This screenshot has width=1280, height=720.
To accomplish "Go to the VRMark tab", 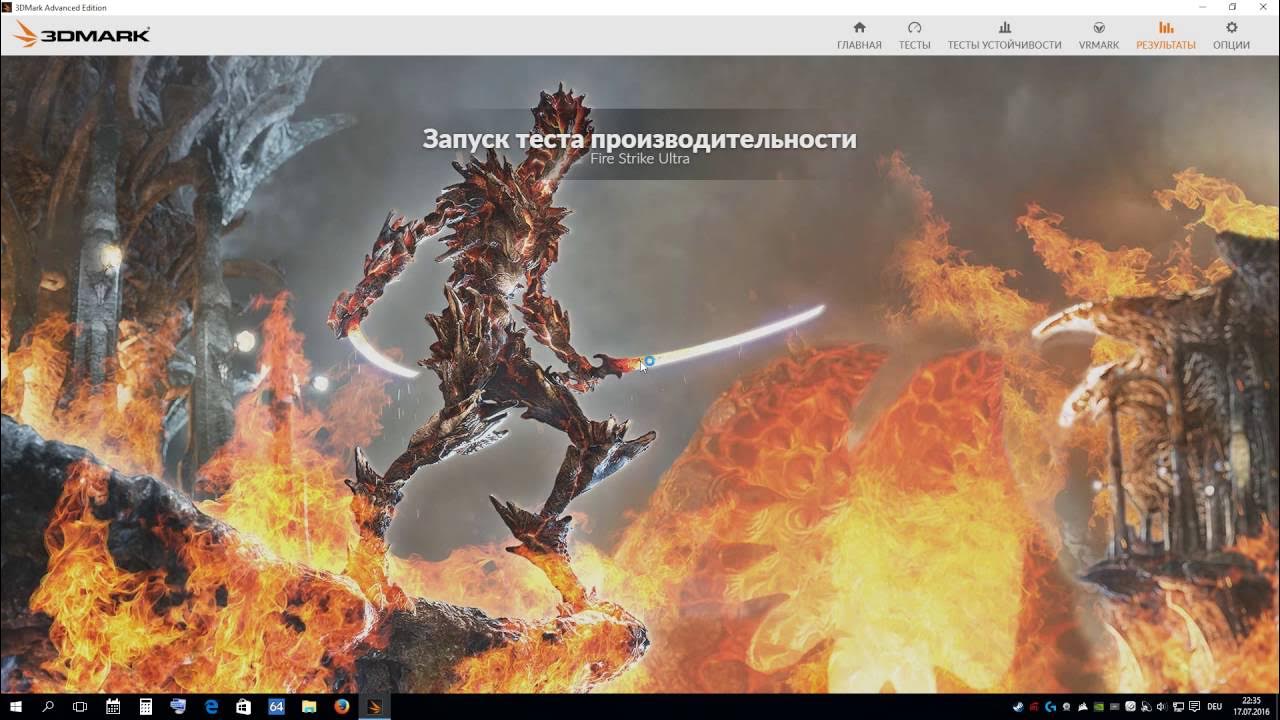I will [x=1098, y=36].
